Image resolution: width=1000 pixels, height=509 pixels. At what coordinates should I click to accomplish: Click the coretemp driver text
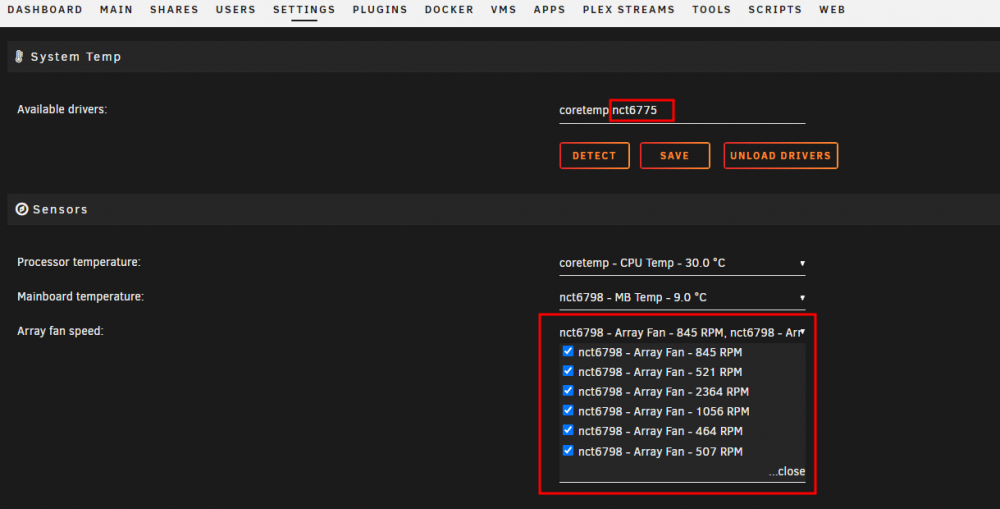pyautogui.click(x=584, y=110)
